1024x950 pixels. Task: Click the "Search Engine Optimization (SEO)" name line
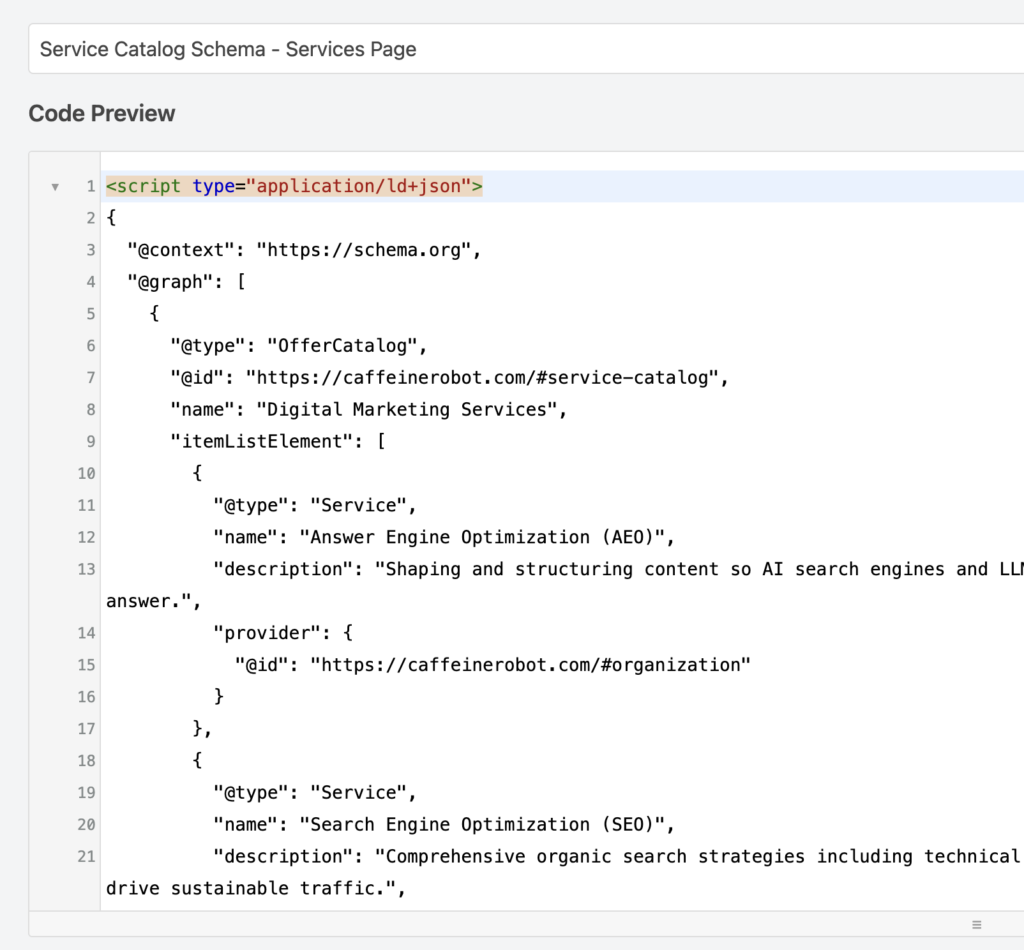point(444,825)
